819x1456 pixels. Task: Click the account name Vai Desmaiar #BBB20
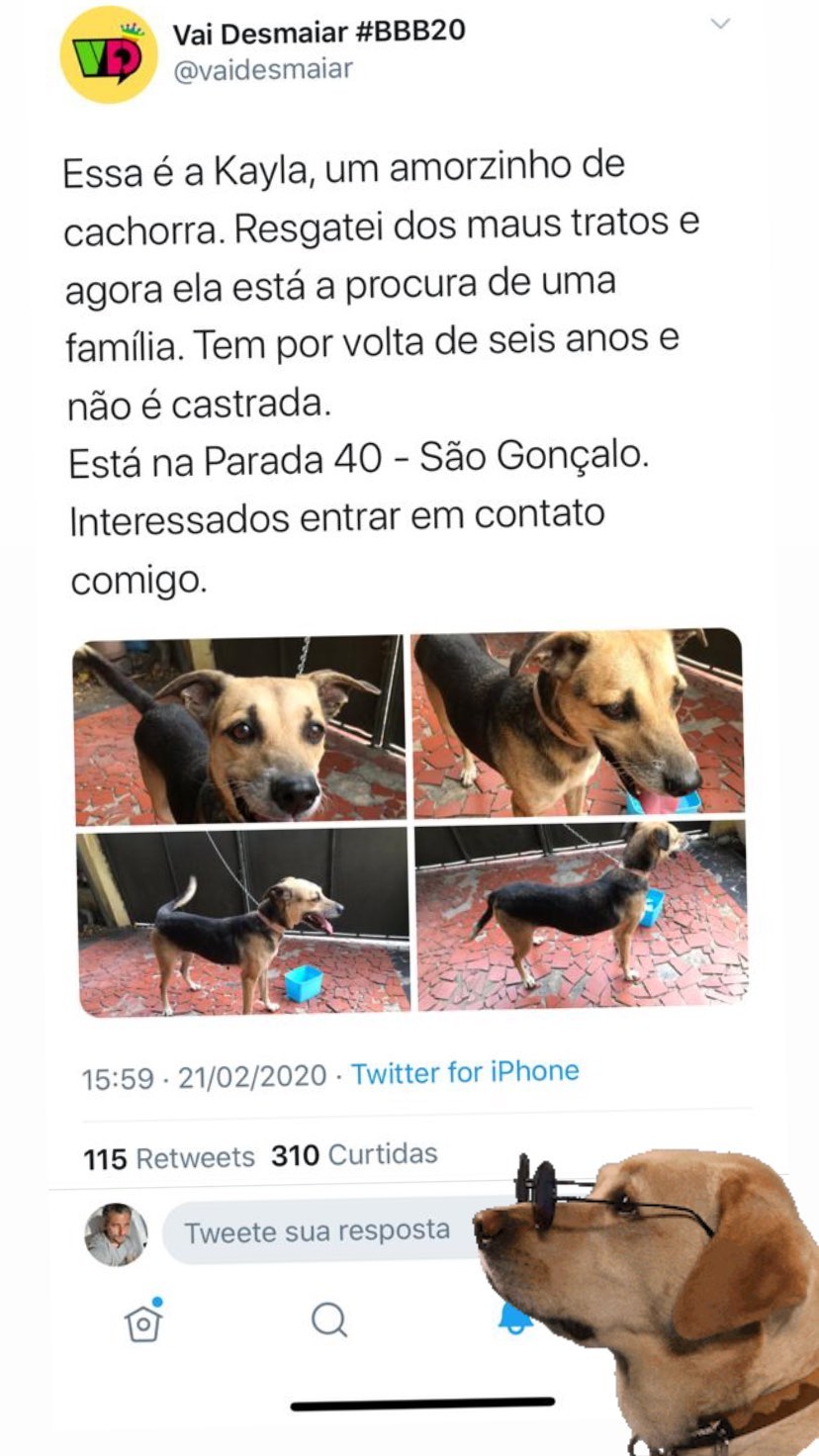coord(319,33)
